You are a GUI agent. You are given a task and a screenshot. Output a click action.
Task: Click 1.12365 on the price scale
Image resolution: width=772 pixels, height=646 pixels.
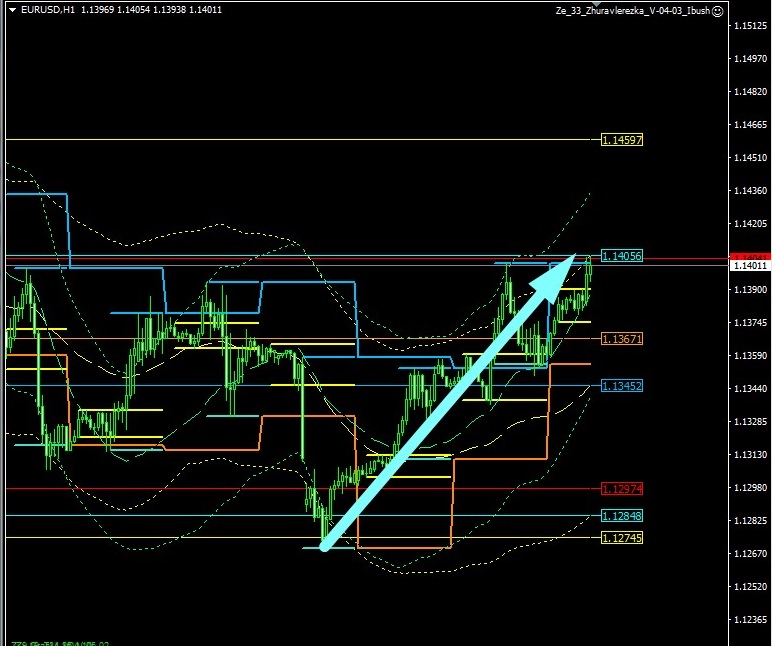[750, 620]
